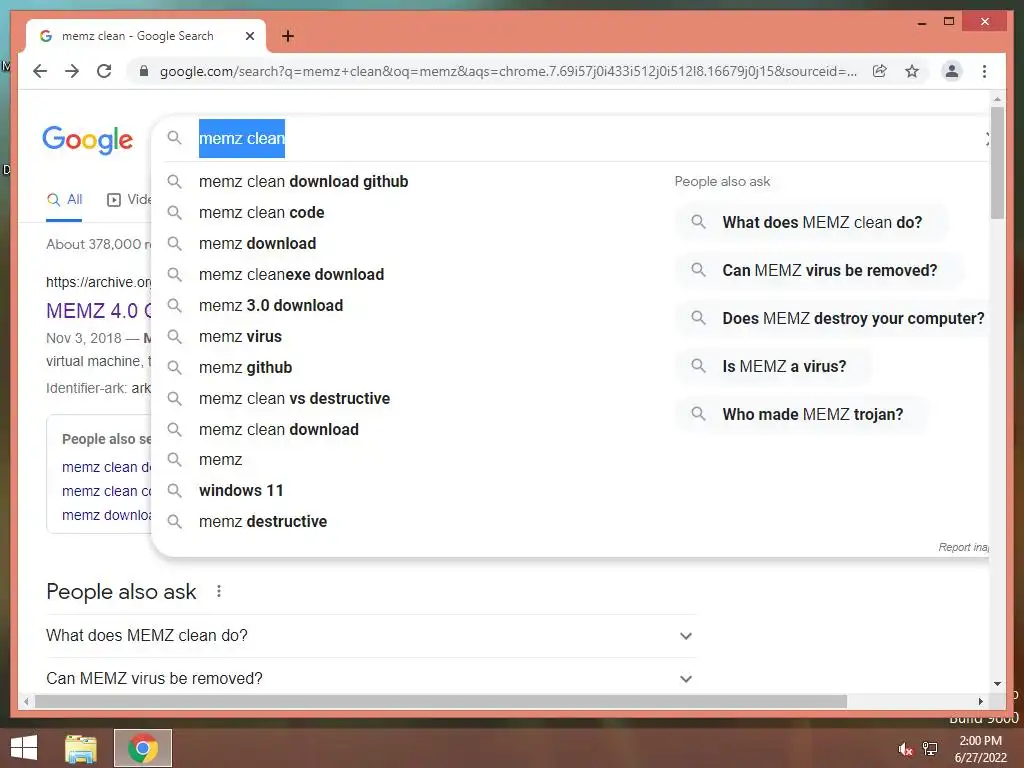The height and width of the screenshot is (768, 1024).
Task: Switch to the Videos search tab
Action: [x=129, y=199]
